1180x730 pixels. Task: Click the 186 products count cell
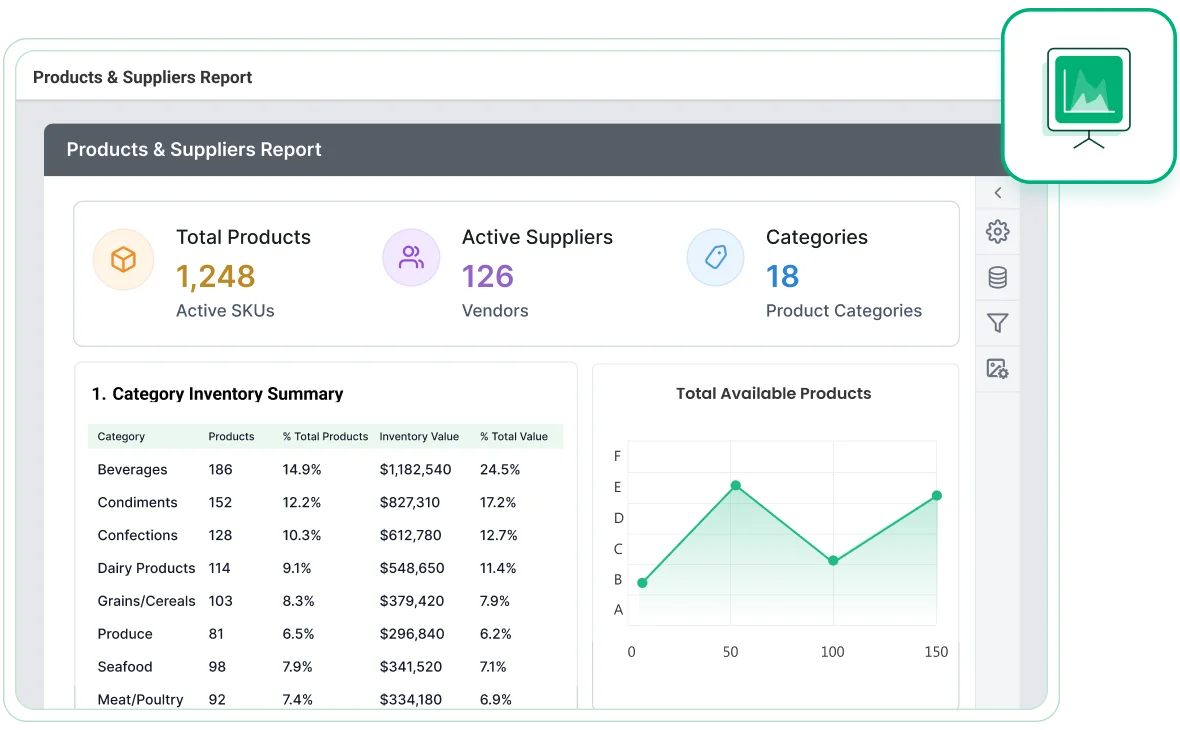pos(220,470)
